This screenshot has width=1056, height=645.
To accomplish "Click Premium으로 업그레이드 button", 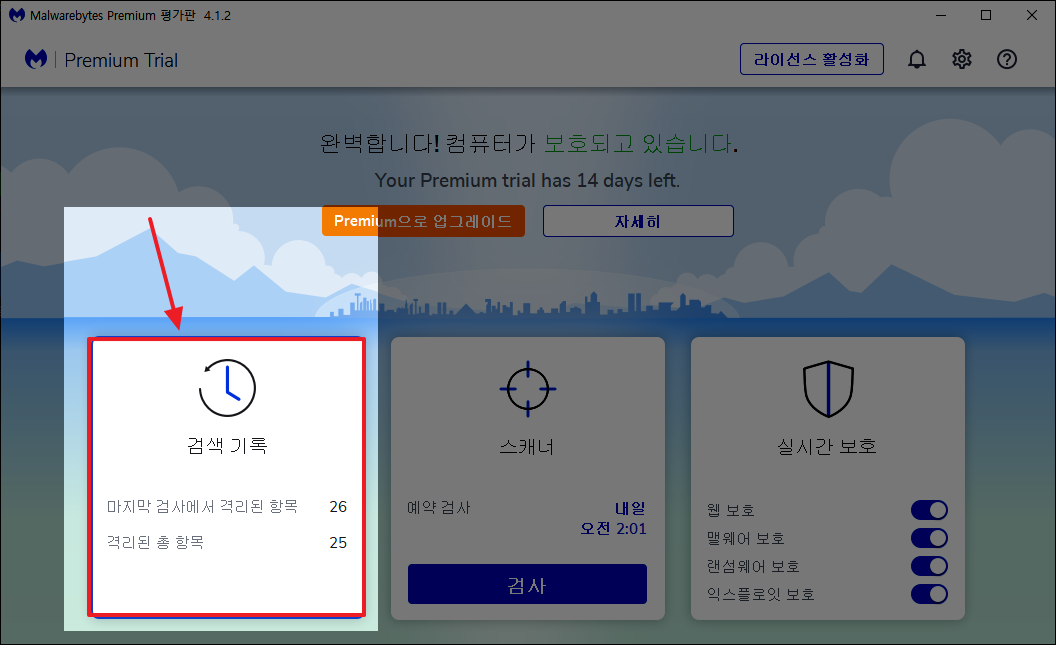I will click(423, 221).
